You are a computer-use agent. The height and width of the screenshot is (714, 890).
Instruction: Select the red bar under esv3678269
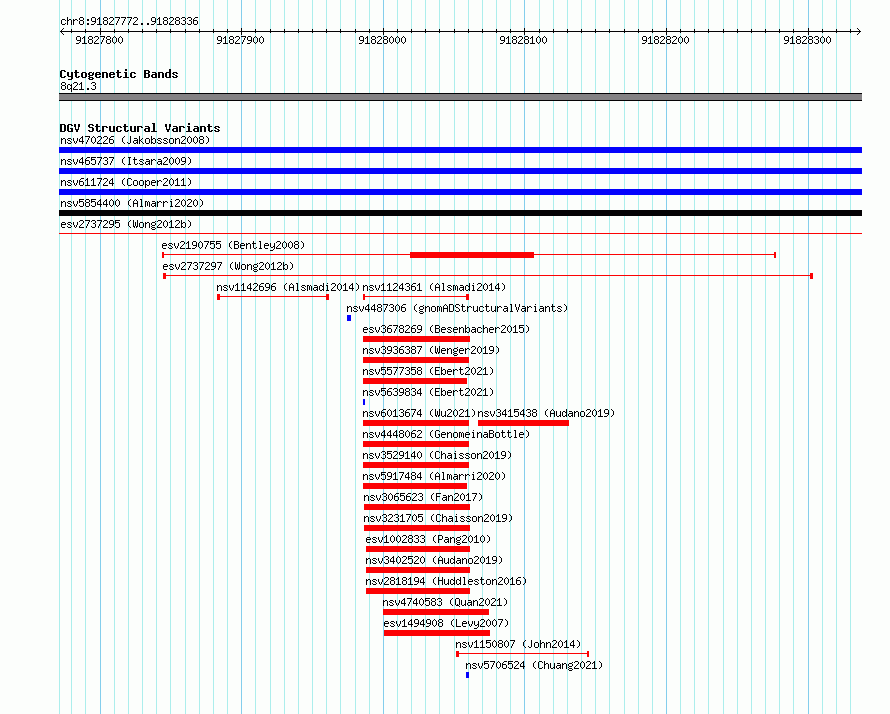416,339
